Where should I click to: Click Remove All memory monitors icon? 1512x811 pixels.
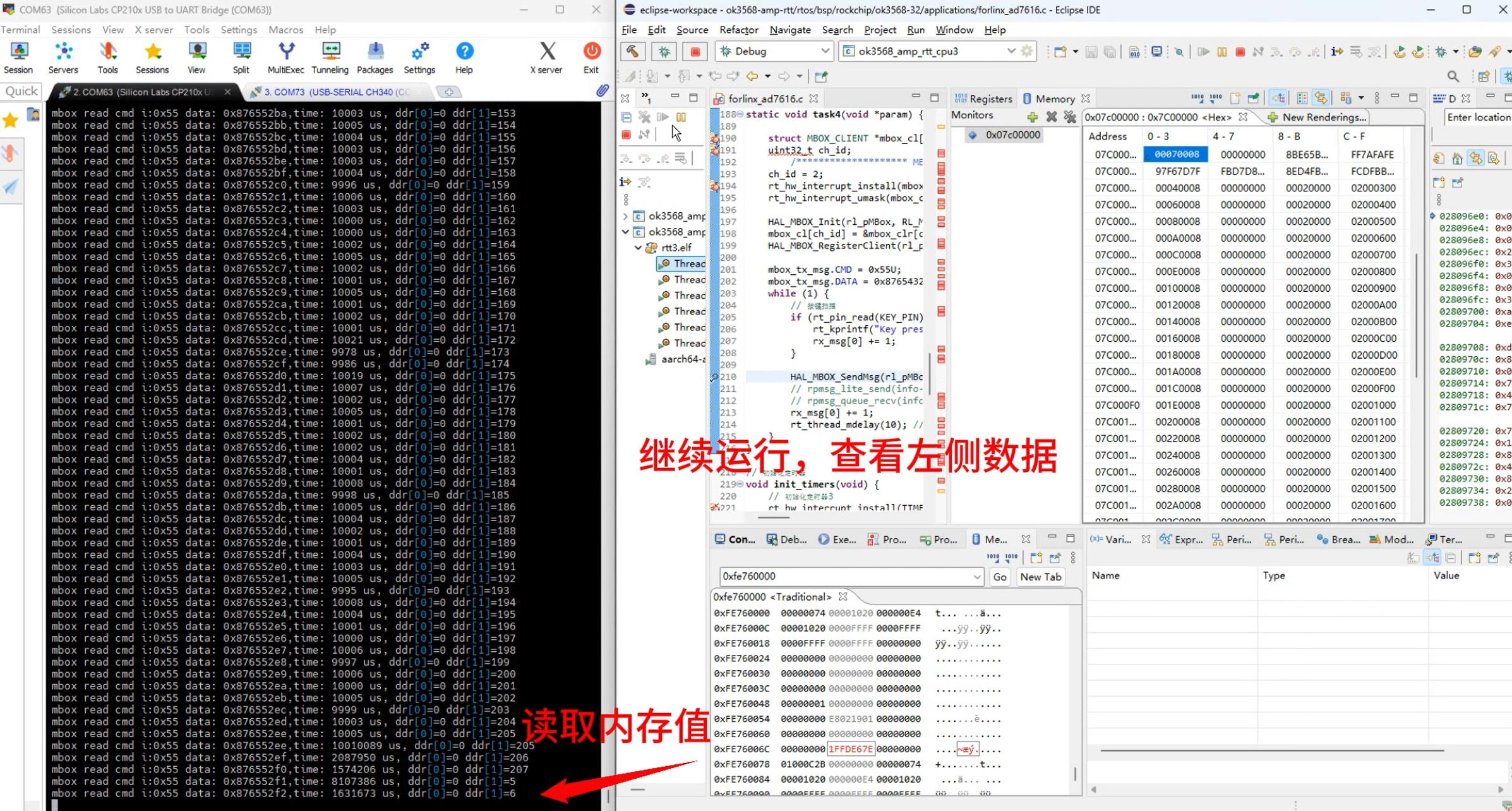(1069, 116)
